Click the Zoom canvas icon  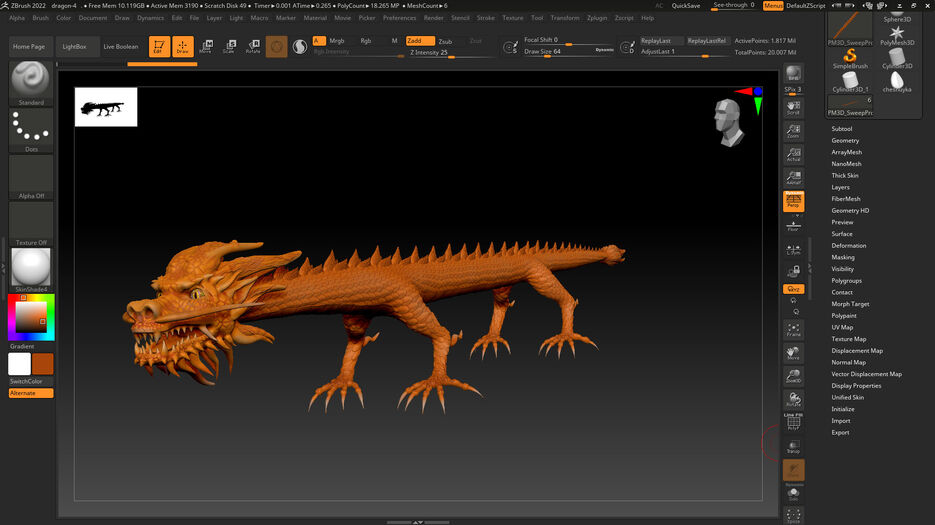[793, 131]
